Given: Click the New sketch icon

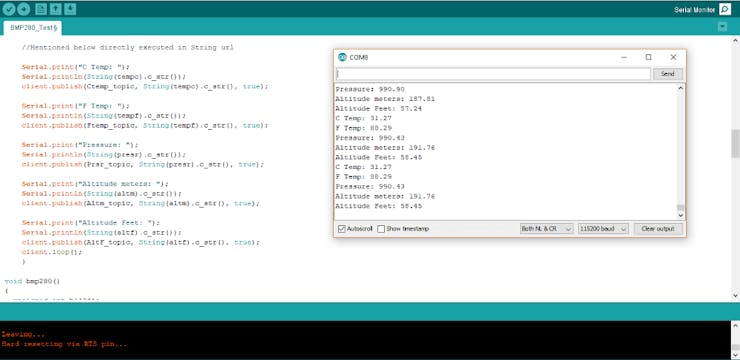Looking at the screenshot, I should 41,9.
